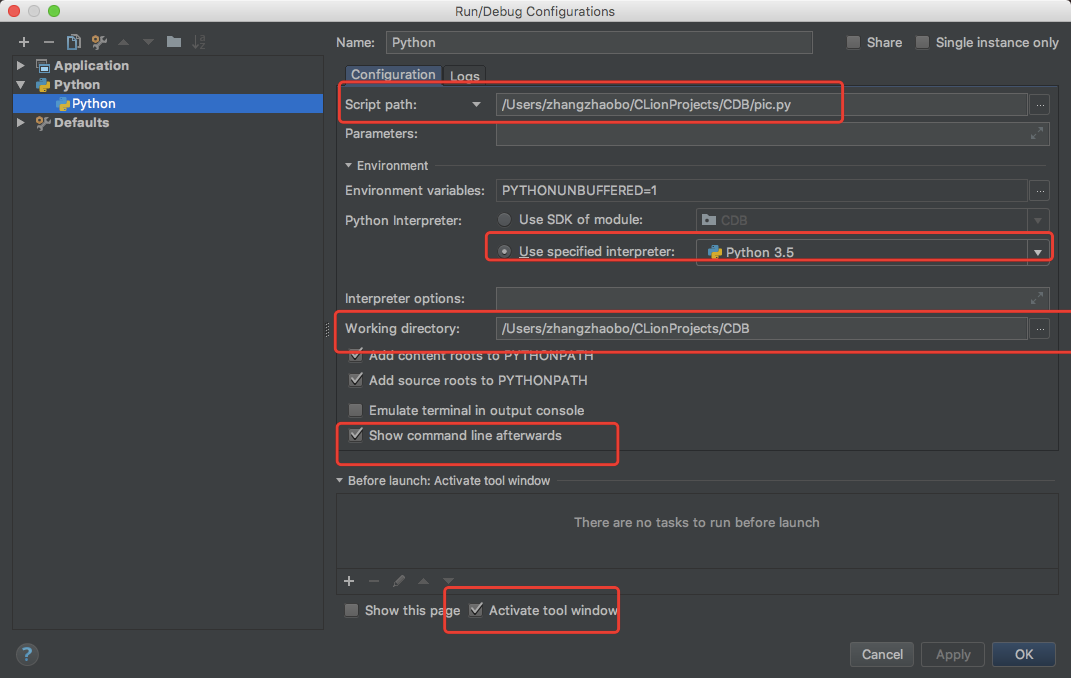Image resolution: width=1071 pixels, height=678 pixels.
Task: Focus the Script path field
Action: (762, 104)
